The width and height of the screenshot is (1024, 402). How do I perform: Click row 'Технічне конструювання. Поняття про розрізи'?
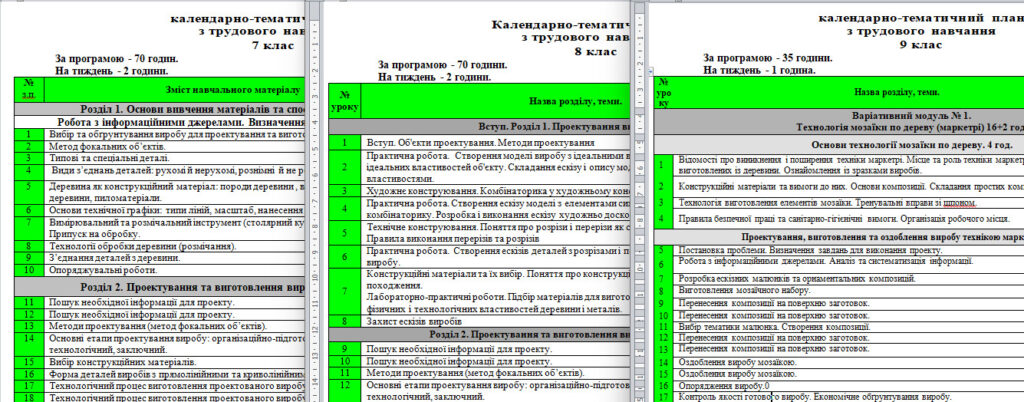click(x=479, y=232)
